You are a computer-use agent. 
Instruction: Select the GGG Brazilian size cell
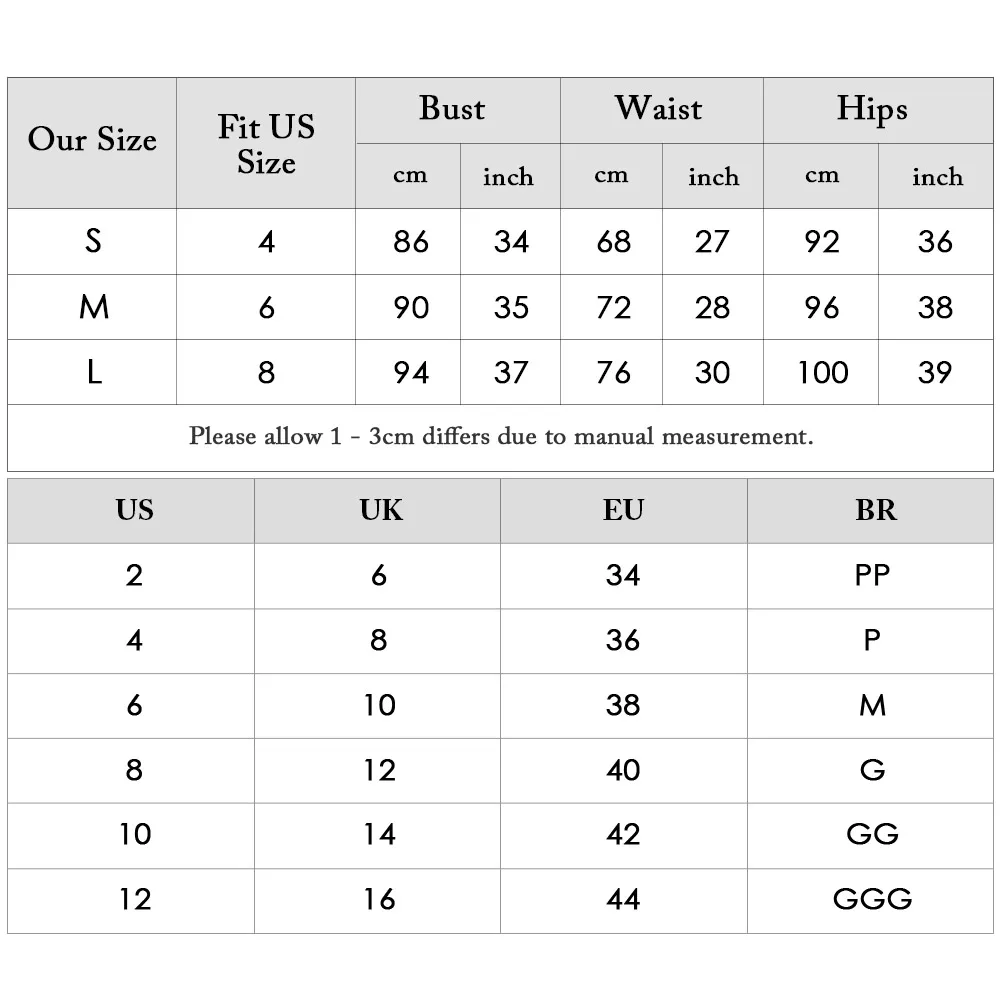[x=871, y=901]
